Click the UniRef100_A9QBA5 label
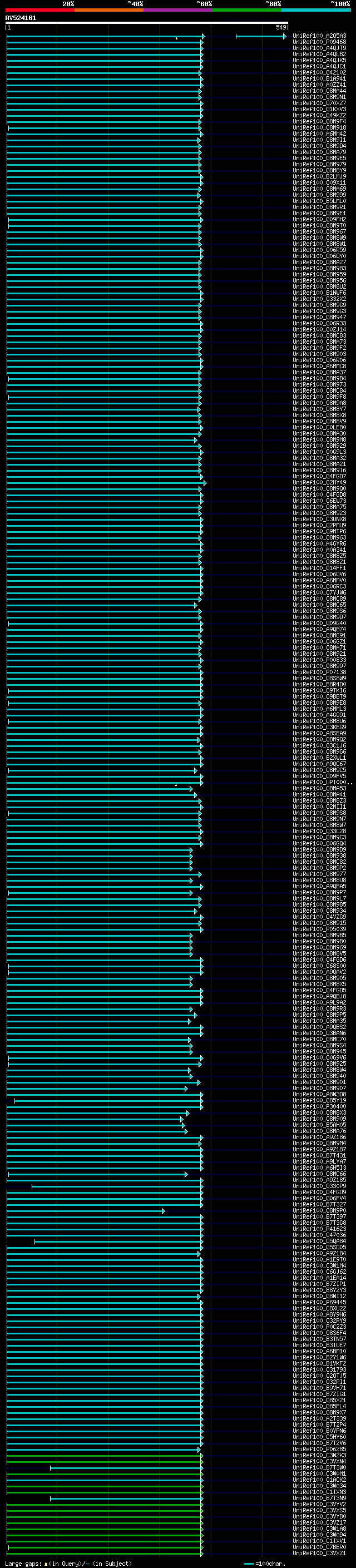 (x=319, y=887)
